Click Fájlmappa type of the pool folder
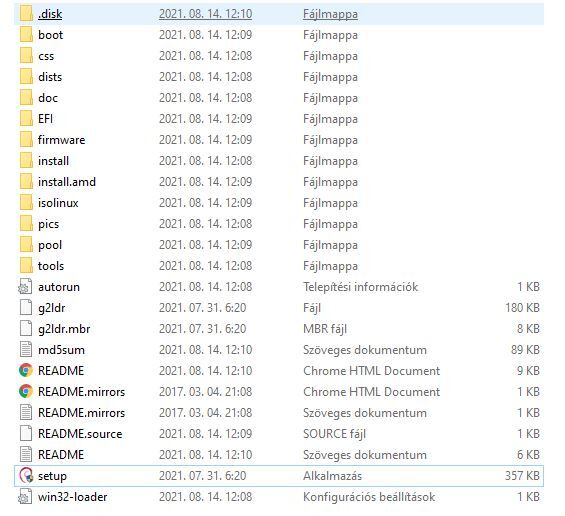565x516 pixels. [x=330, y=245]
